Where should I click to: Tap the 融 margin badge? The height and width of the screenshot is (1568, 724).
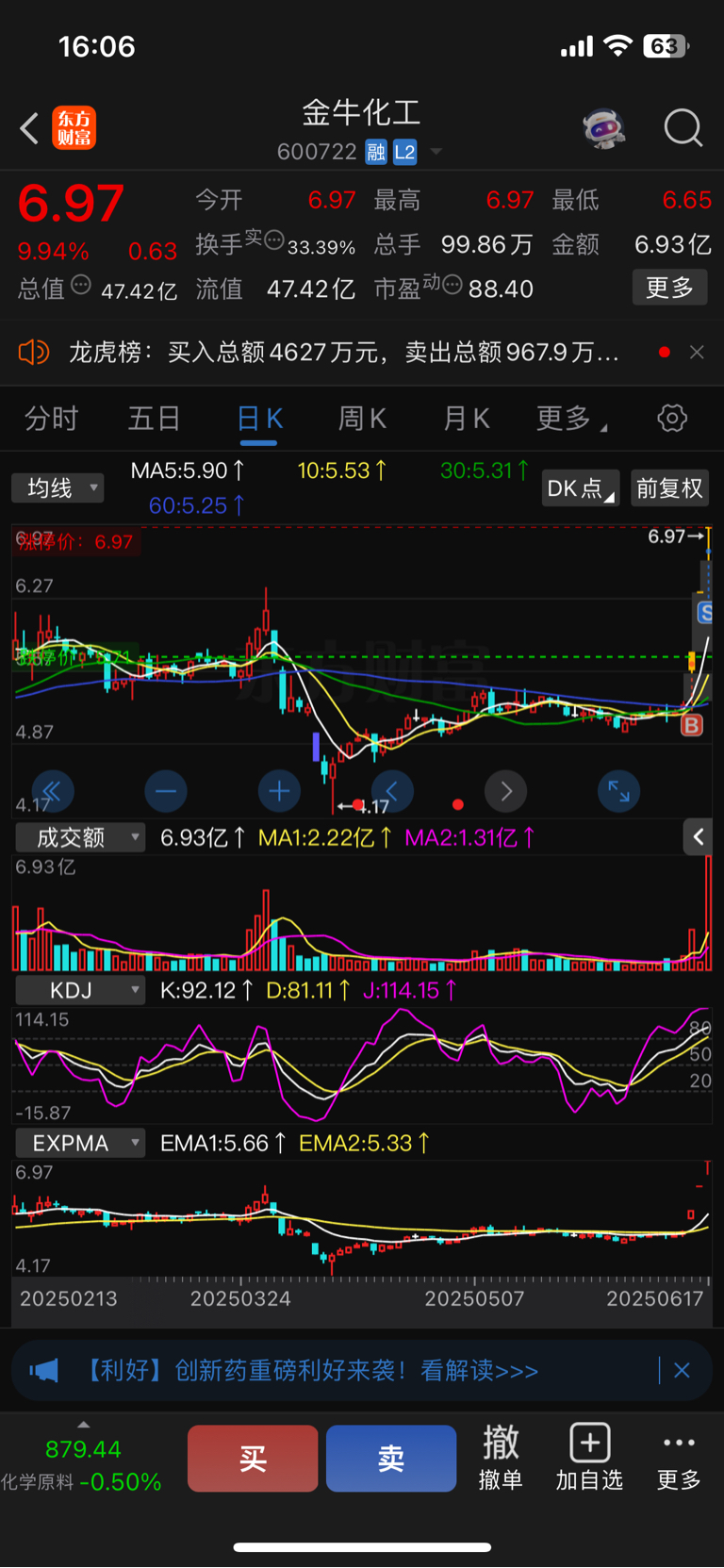[376, 152]
